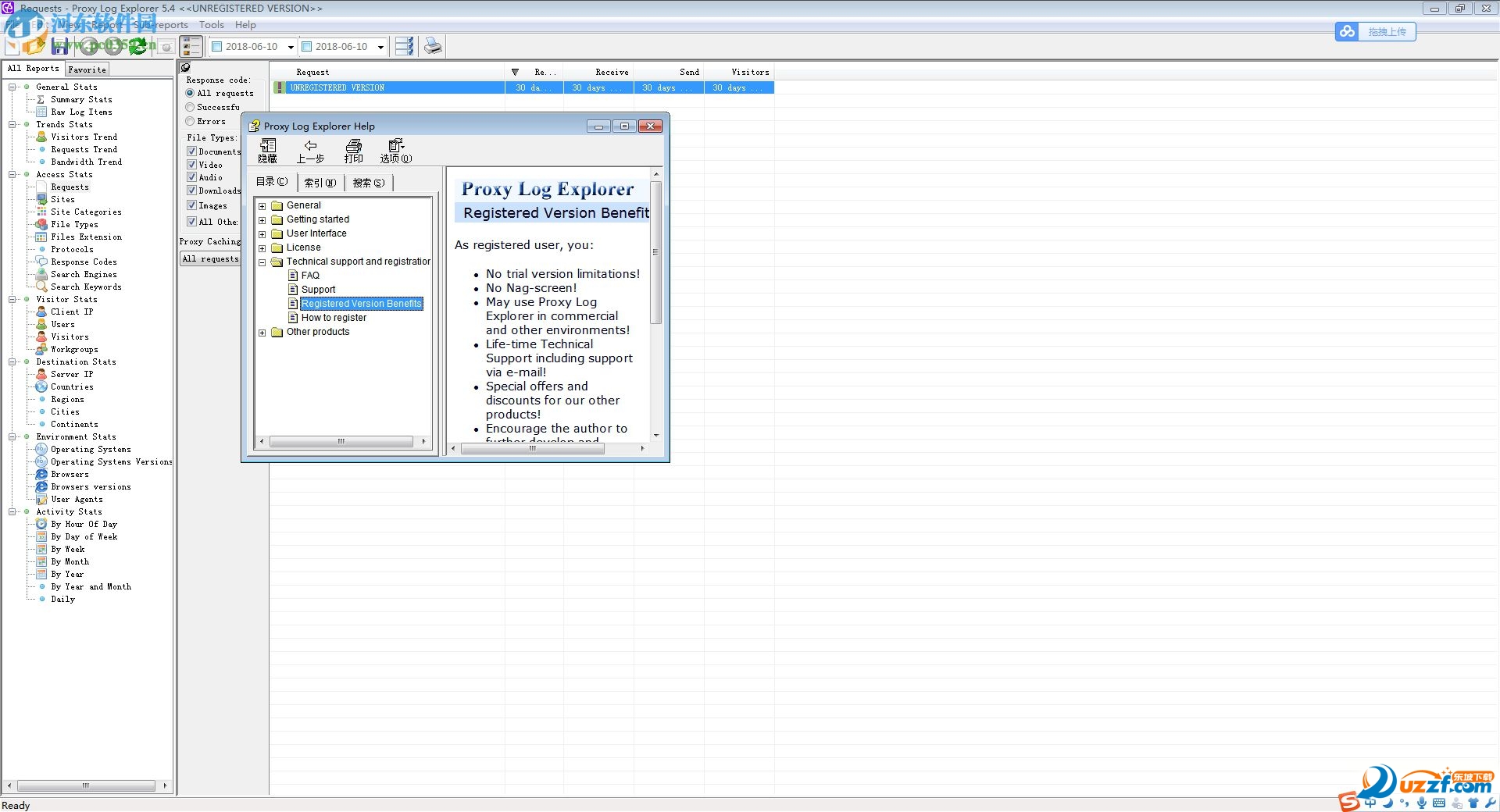Open the Help menu
Image resolution: width=1500 pixels, height=812 pixels.
pyautogui.click(x=246, y=25)
